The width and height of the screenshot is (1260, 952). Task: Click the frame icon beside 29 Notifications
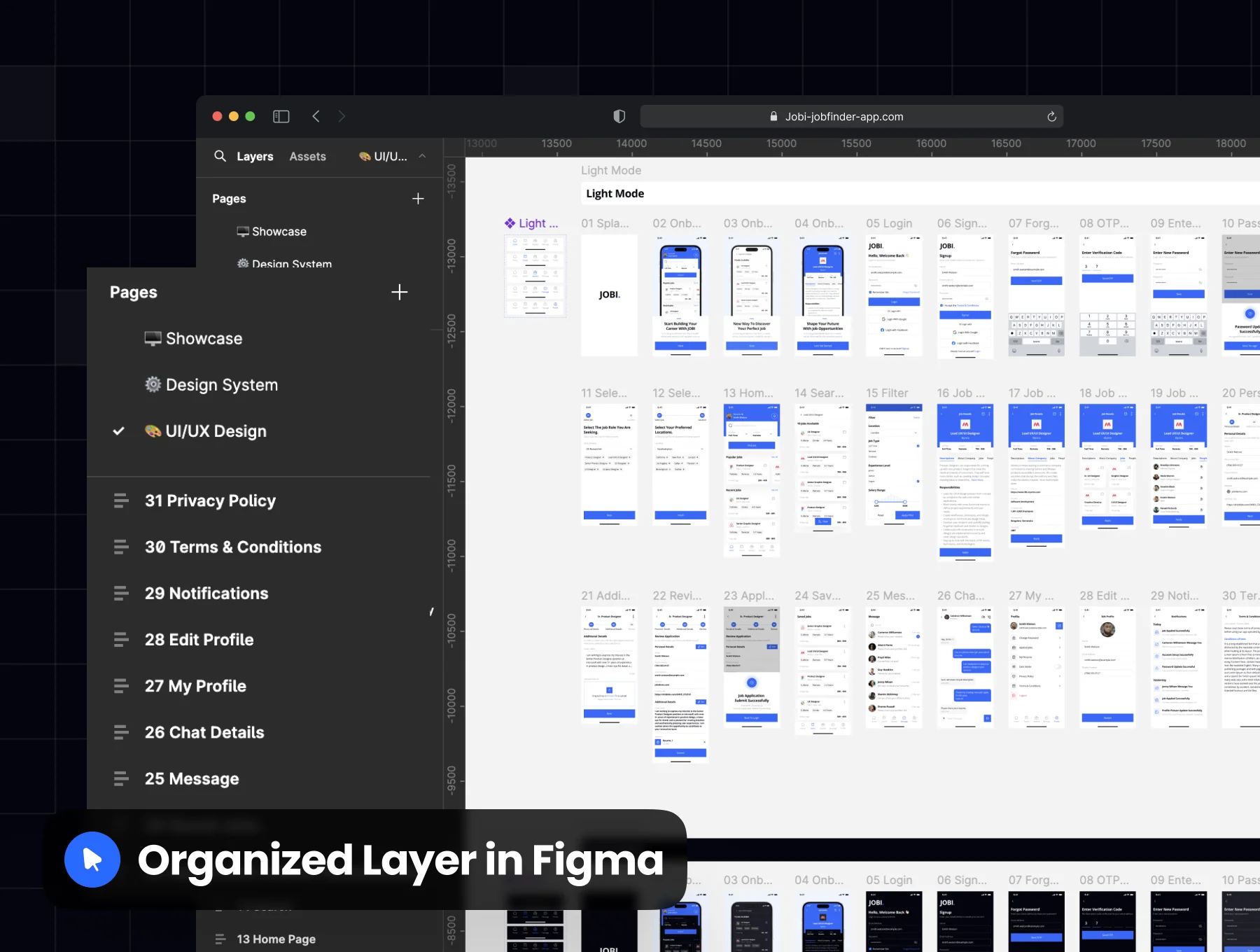click(x=121, y=593)
